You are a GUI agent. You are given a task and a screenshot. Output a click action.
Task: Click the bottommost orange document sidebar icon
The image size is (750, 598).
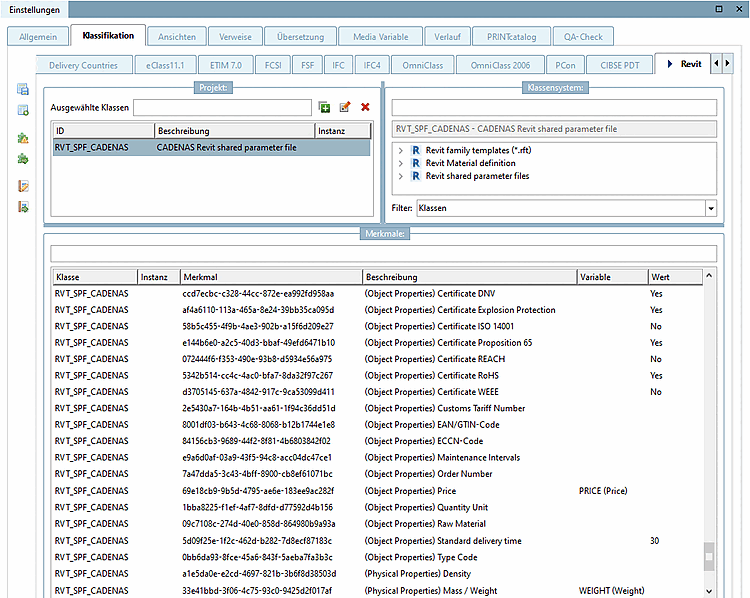click(x=23, y=207)
